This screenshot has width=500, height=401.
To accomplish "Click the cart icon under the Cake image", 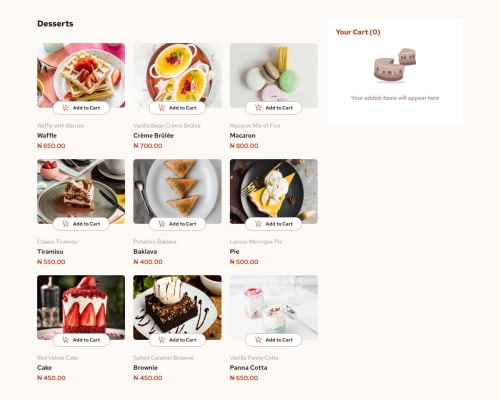I will pyautogui.click(x=66, y=340).
